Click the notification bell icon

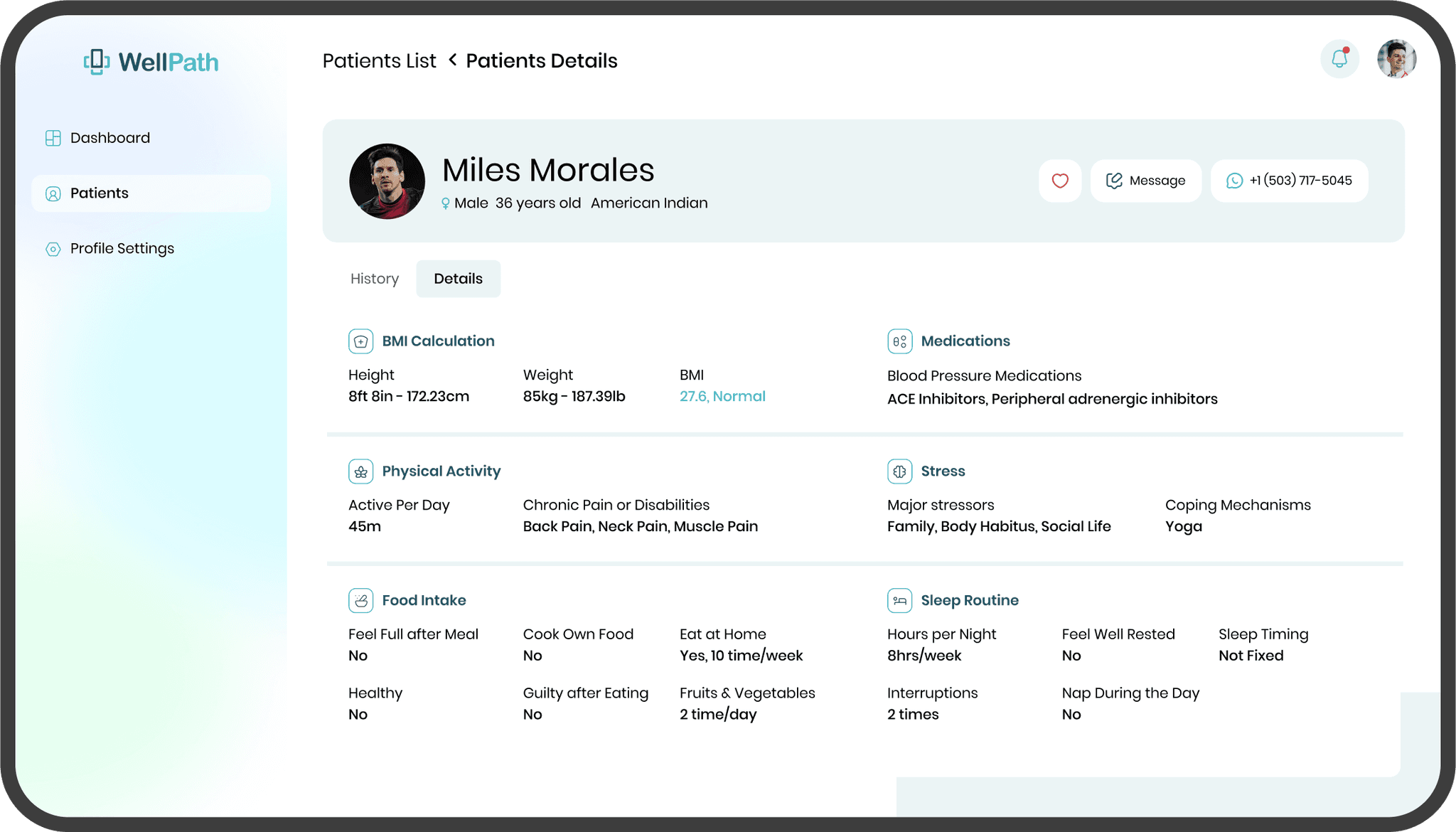[x=1339, y=59]
